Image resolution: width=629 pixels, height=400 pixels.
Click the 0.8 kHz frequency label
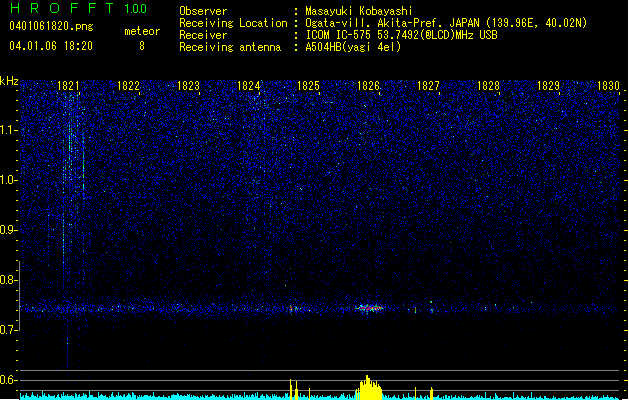click(8, 280)
